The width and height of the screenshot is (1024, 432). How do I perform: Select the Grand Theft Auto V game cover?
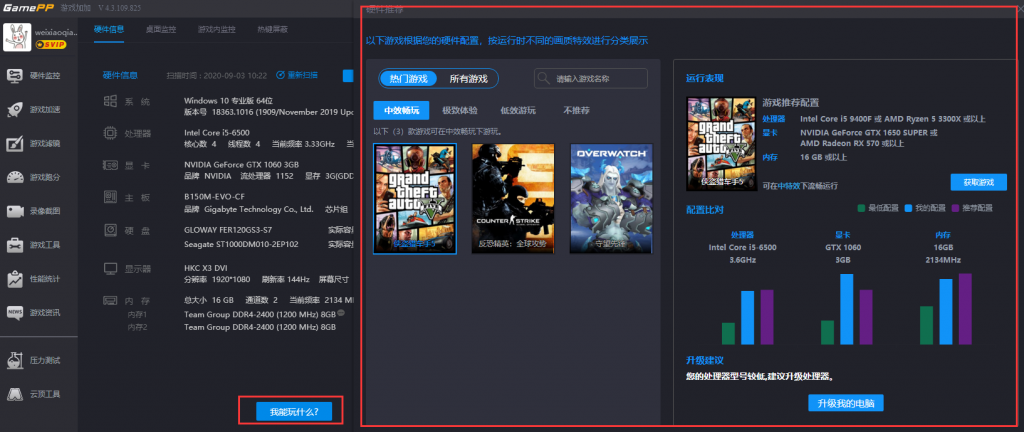pos(415,198)
